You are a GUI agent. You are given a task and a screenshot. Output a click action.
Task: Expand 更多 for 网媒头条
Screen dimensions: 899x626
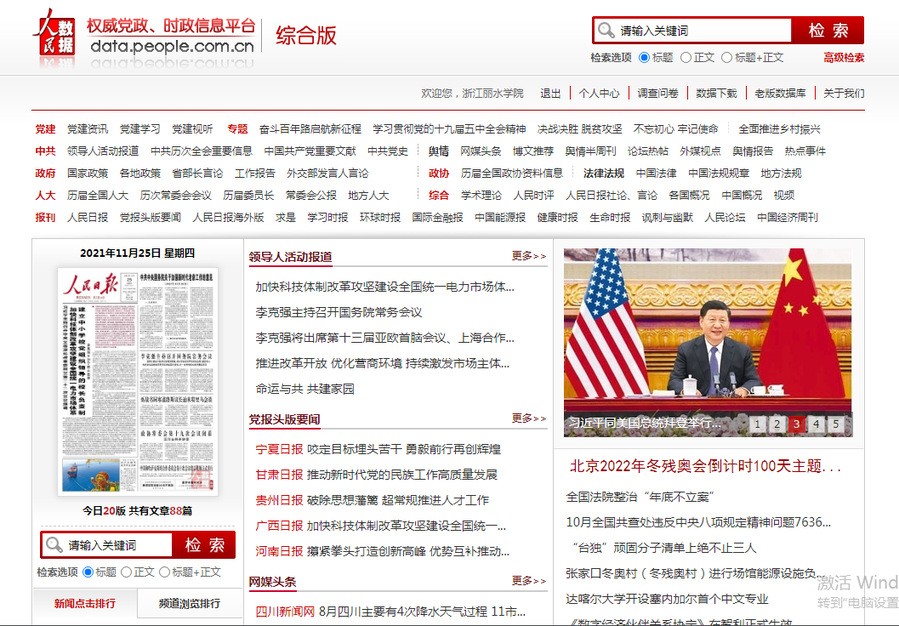pyautogui.click(x=529, y=581)
